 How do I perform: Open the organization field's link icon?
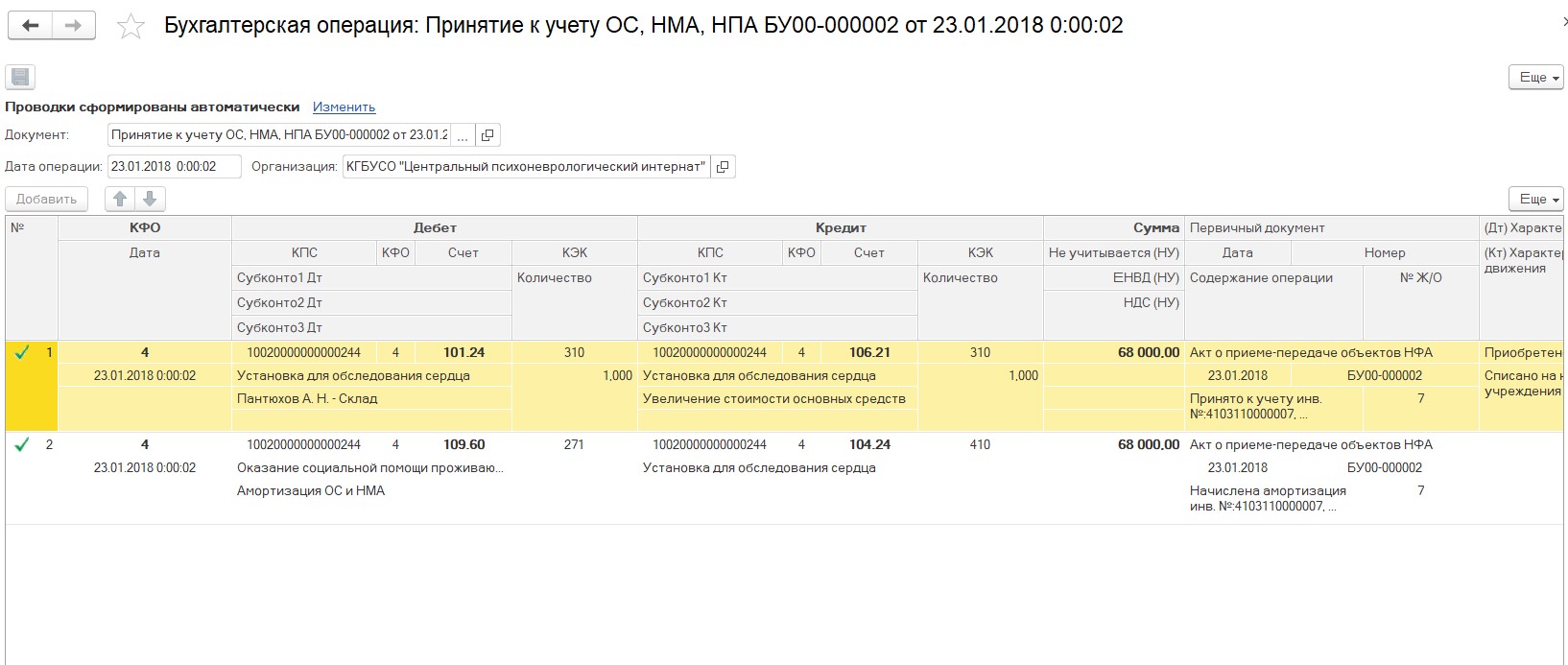723,167
